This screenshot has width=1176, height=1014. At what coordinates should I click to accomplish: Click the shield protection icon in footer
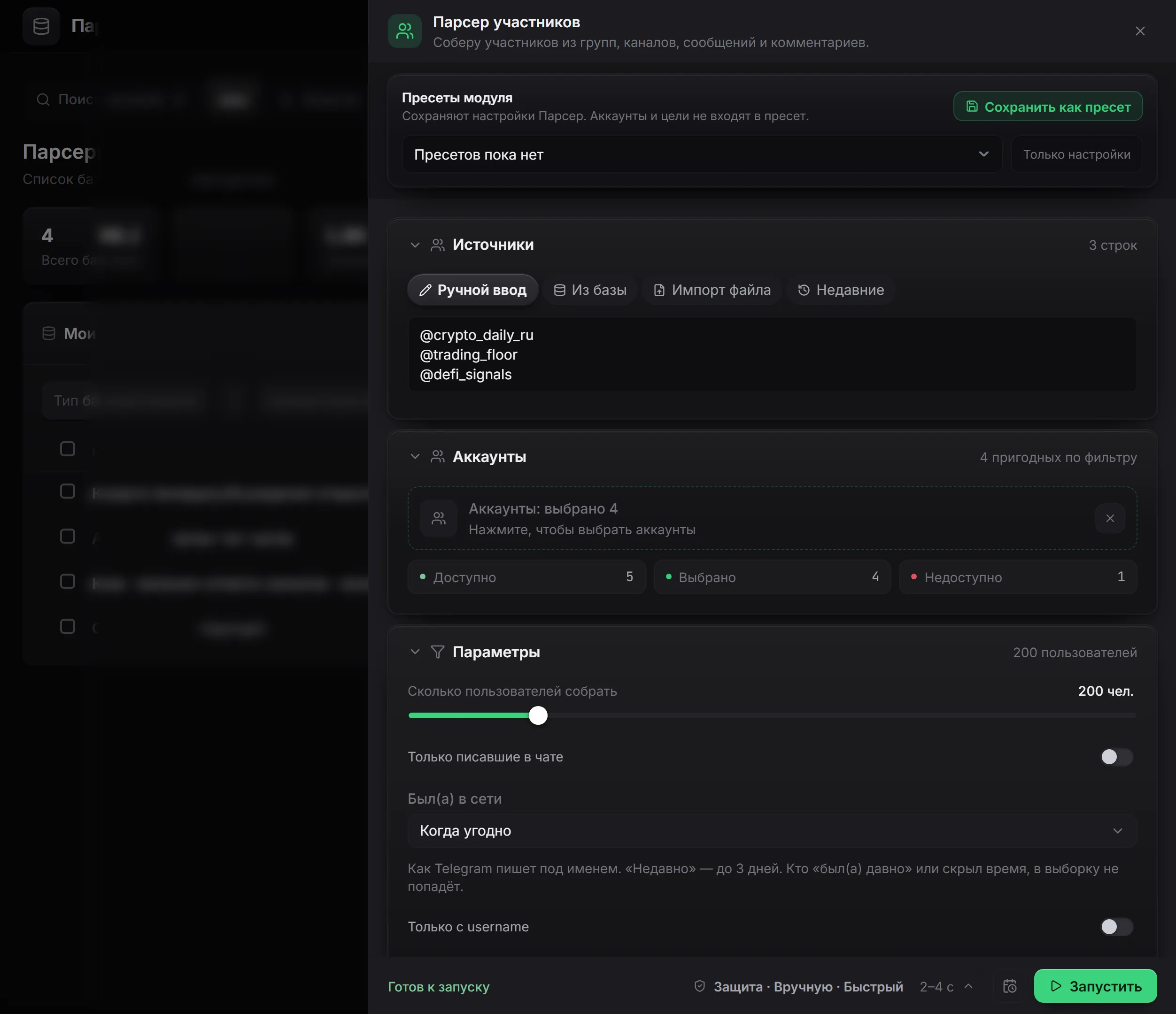[699, 986]
